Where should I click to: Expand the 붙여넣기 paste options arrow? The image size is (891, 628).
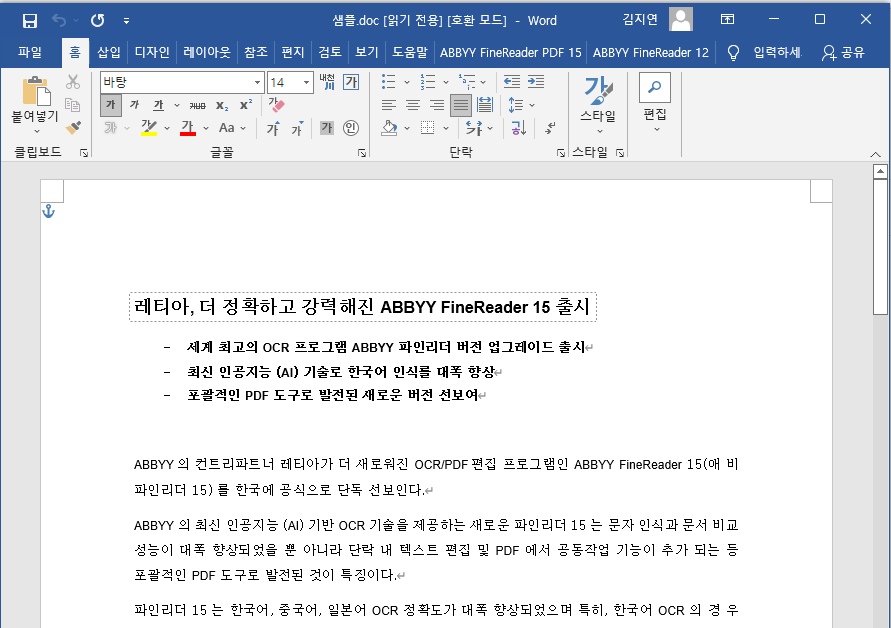36,131
